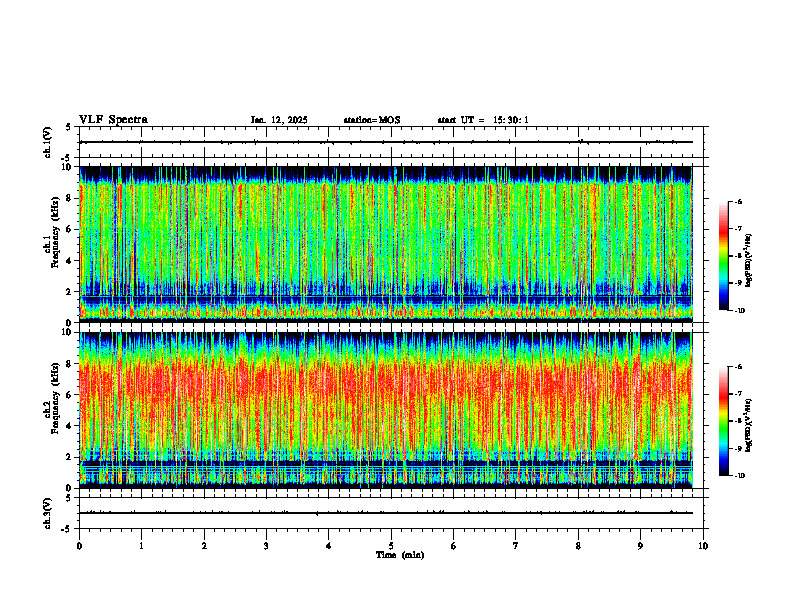The width and height of the screenshot is (792, 612).
Task: Click the "VLF Spectra" plot title
Action: click(113, 120)
